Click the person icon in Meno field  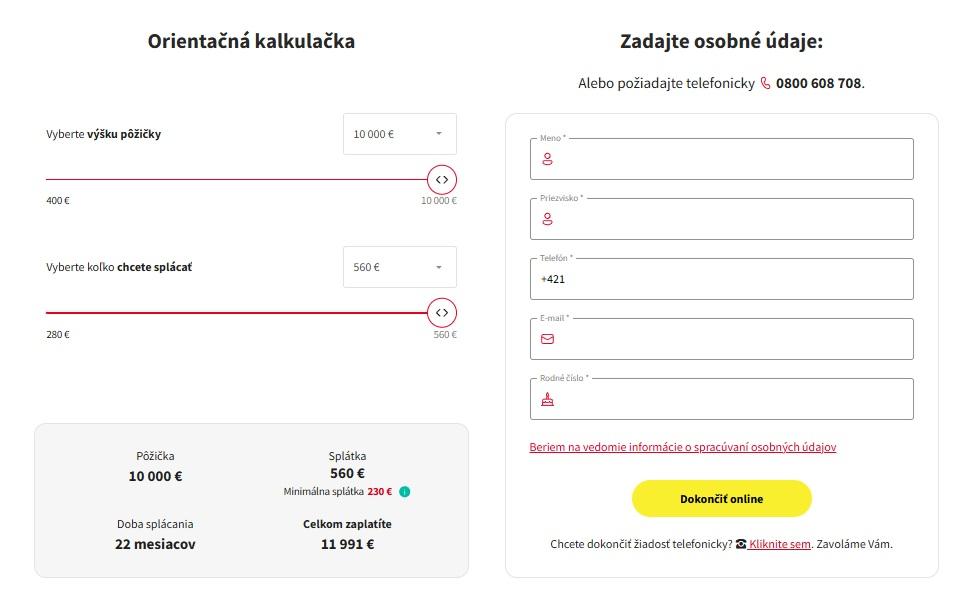547,159
